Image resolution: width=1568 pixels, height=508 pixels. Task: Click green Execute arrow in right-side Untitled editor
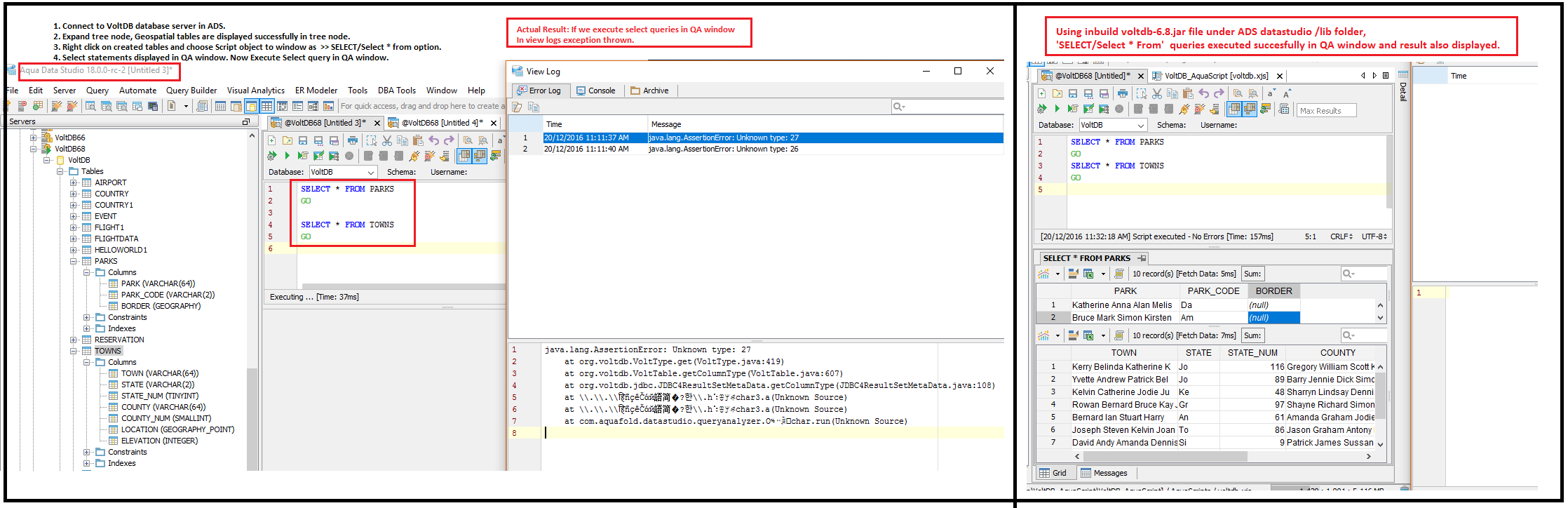[1057, 109]
